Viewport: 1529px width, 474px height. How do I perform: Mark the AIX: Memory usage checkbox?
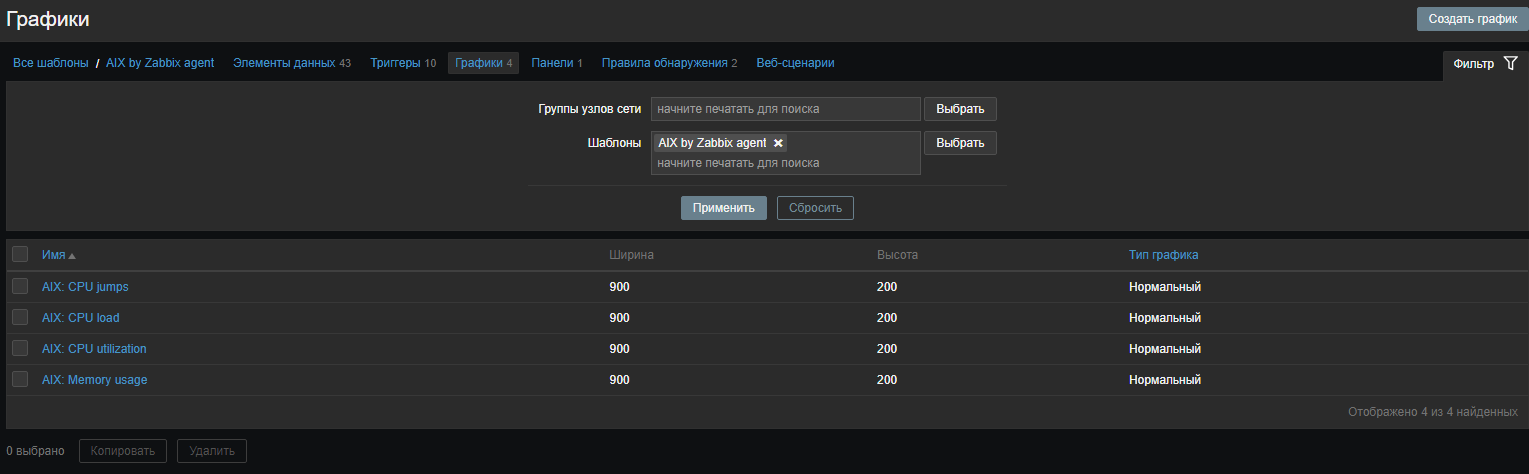[x=20, y=380]
